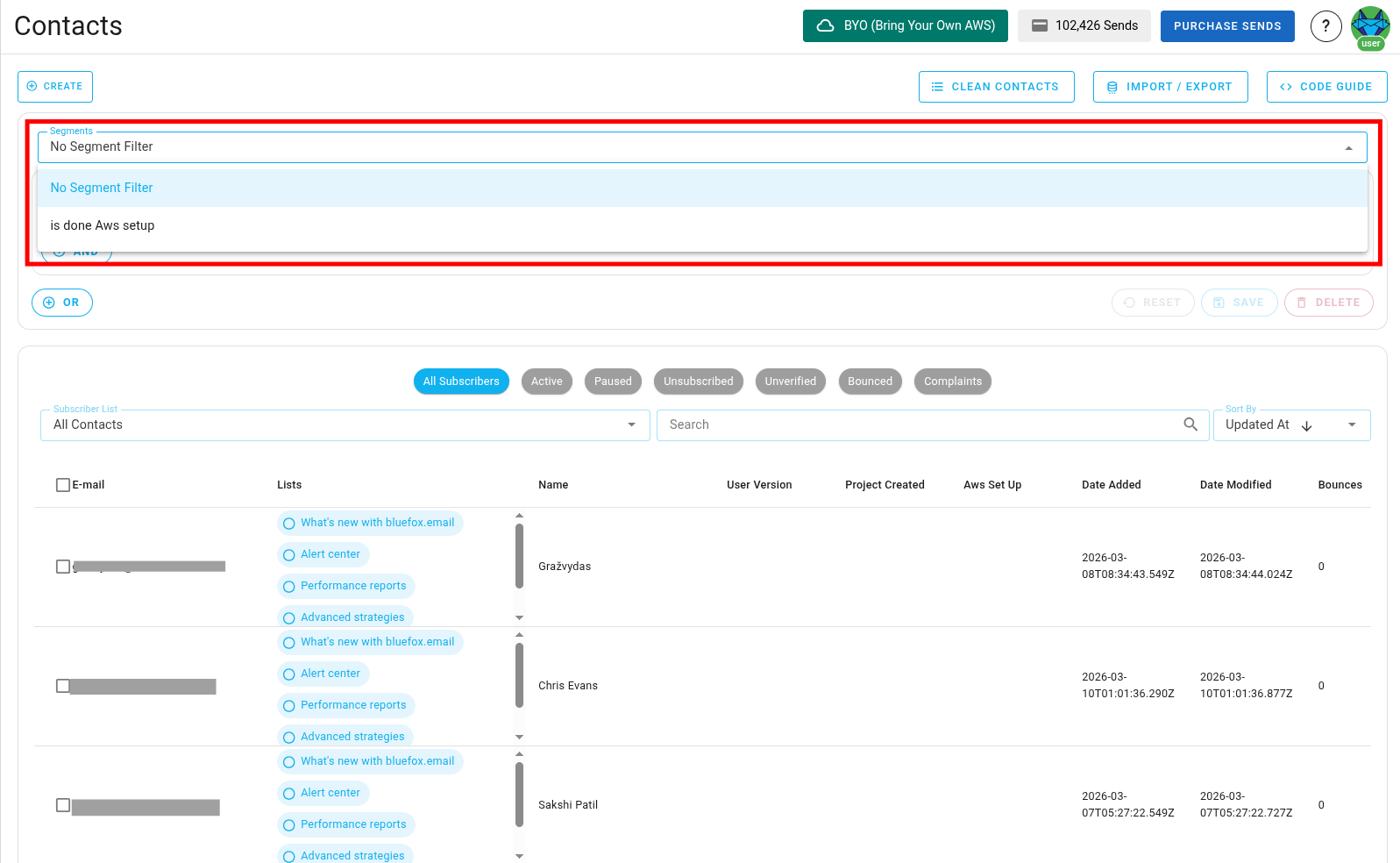Open CLEAN CONTACTS
Screen dimensions: 1400x863
[997, 87]
